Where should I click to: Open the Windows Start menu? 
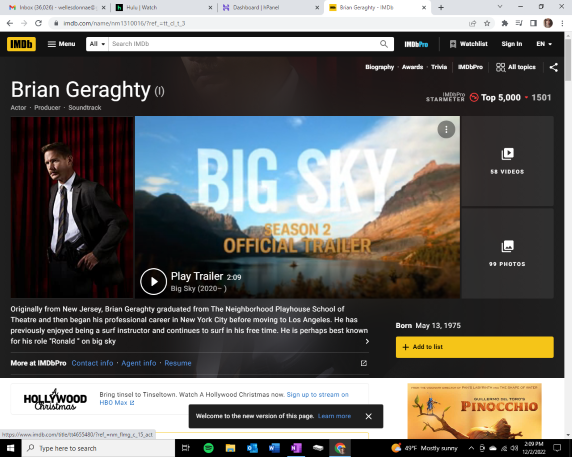[x=11, y=448]
